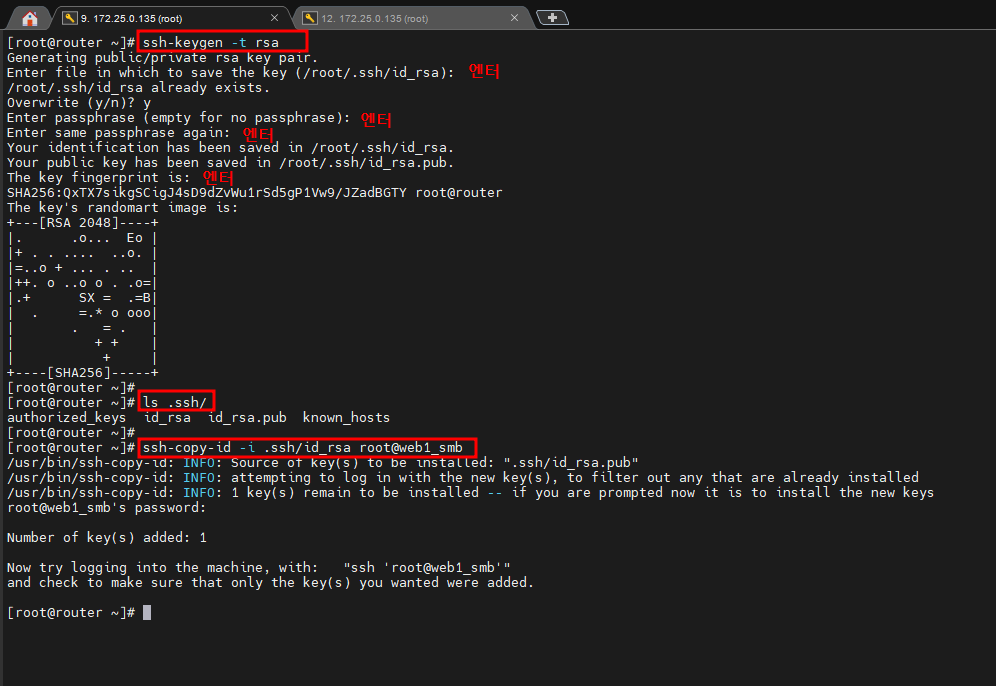Click the 'Overwrite (y/n)? y' line
The height and width of the screenshot is (686, 996).
click(x=79, y=103)
